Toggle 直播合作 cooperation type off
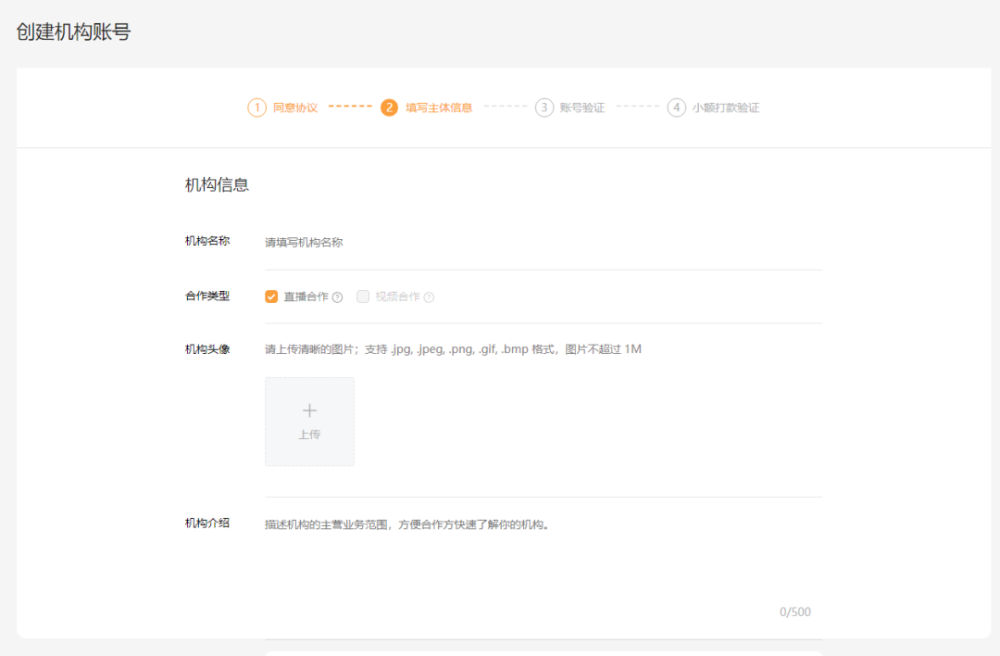 [271, 296]
